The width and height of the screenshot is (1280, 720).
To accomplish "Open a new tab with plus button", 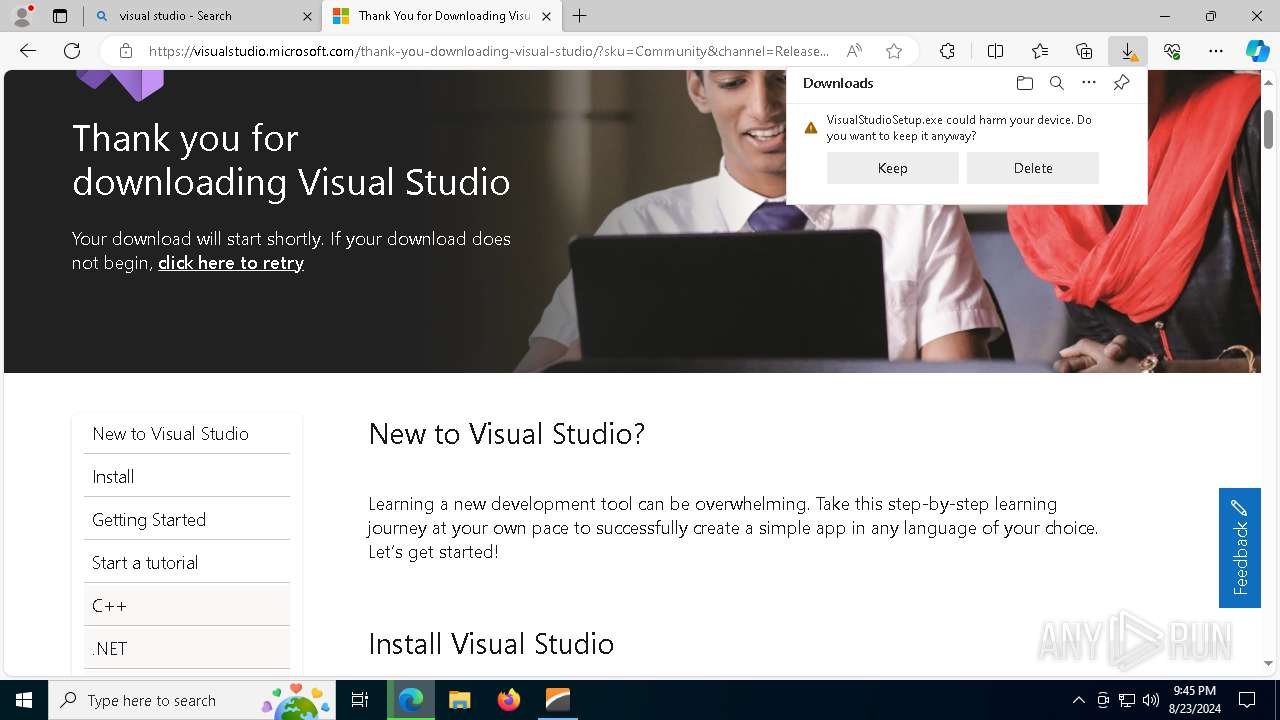I will [579, 16].
